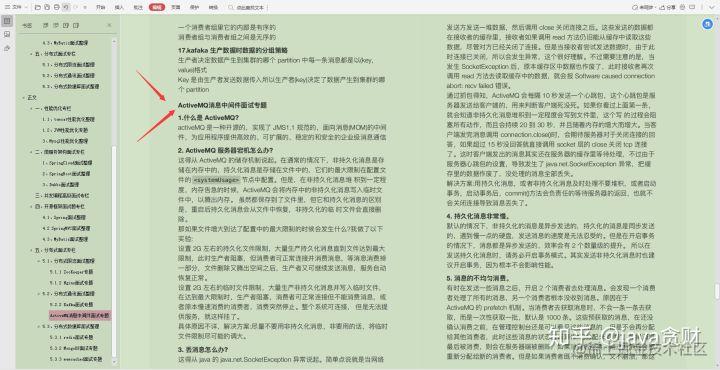The image size is (720, 370).
Task: Click bookmark panel scrollbar up arrow
Action: pyautogui.click(x=114, y=42)
